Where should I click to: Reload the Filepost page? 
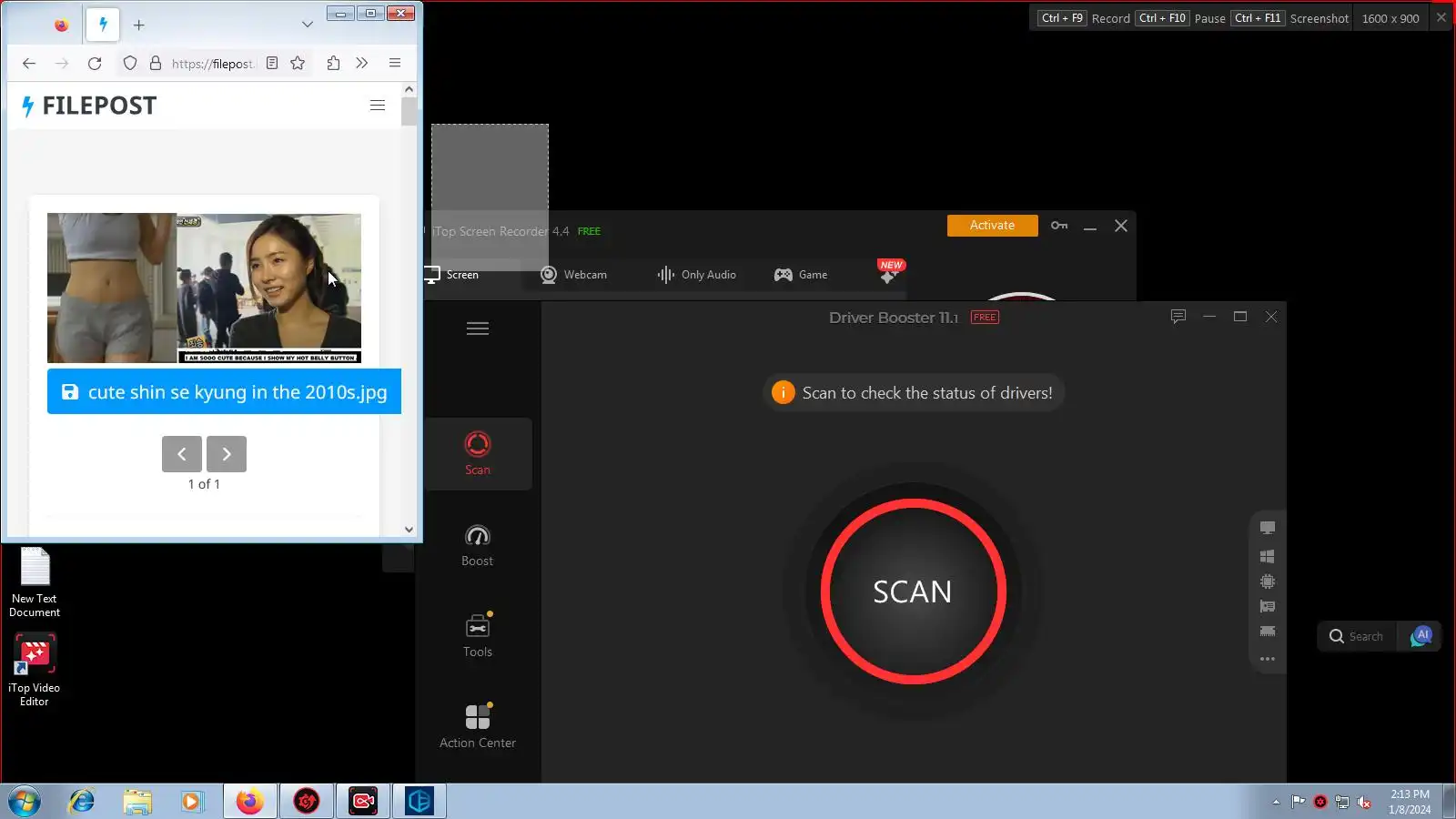tap(95, 63)
